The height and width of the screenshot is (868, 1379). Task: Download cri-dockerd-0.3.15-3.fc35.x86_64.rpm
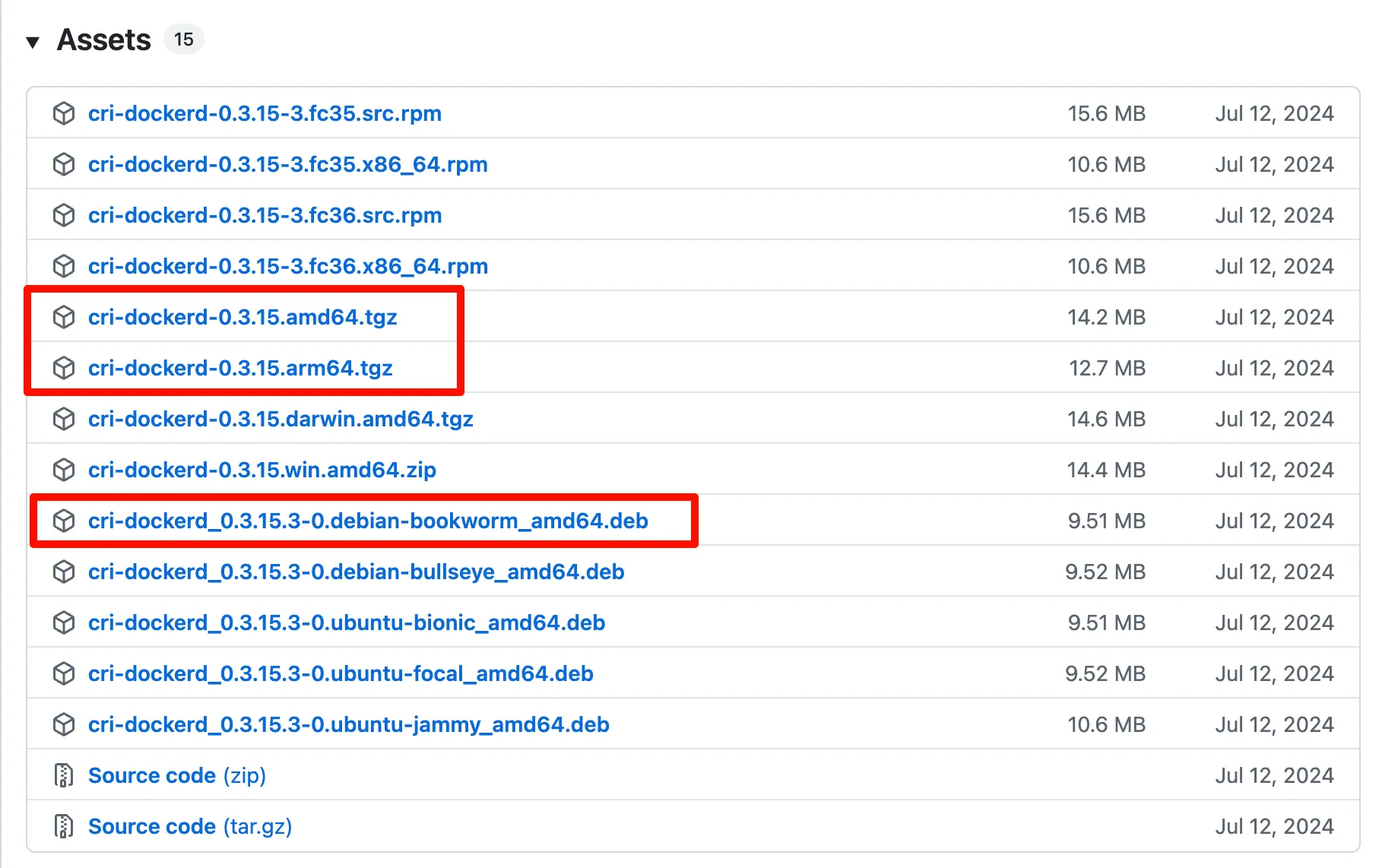(287, 164)
